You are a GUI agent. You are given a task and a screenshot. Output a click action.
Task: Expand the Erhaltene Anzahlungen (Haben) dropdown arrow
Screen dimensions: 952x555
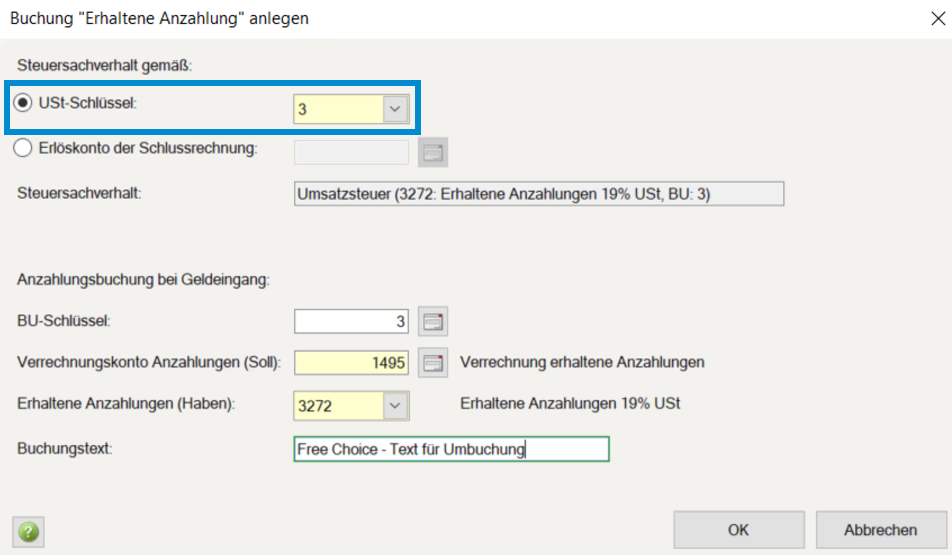[x=396, y=405]
